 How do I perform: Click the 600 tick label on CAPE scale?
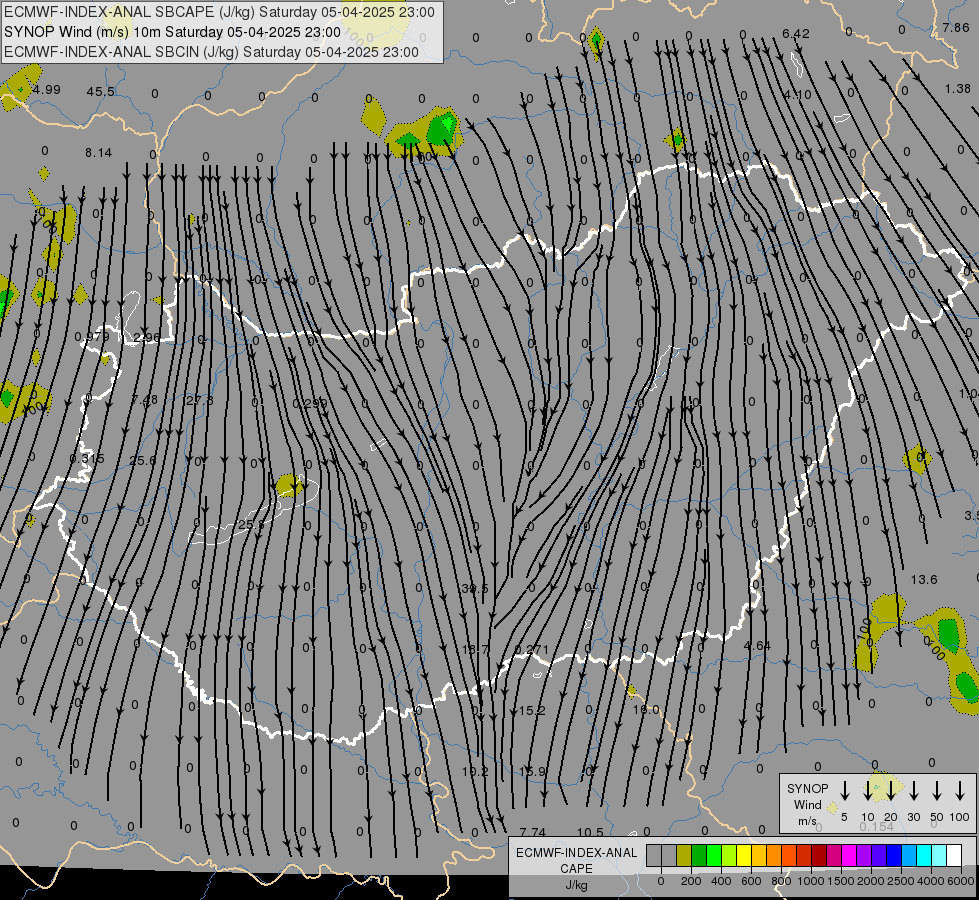[x=751, y=881]
